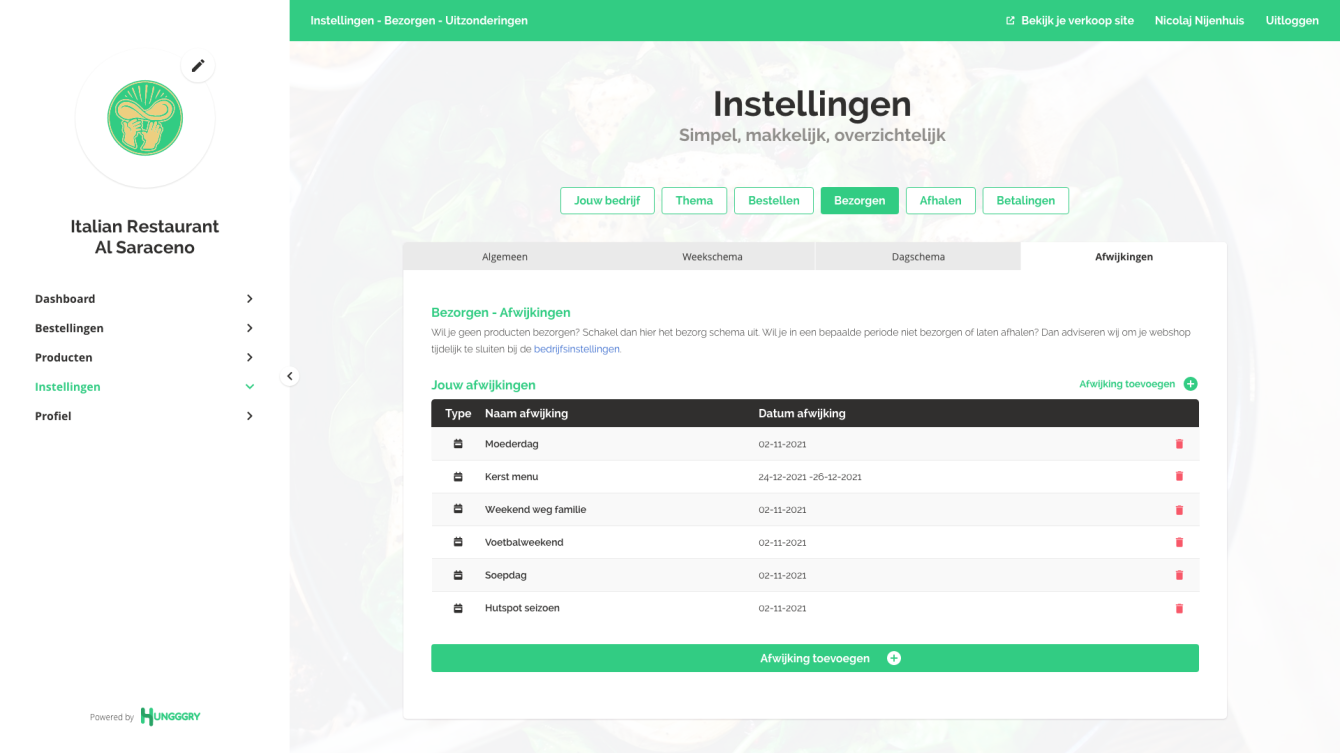Switch to the Weekschema tab

(x=712, y=256)
